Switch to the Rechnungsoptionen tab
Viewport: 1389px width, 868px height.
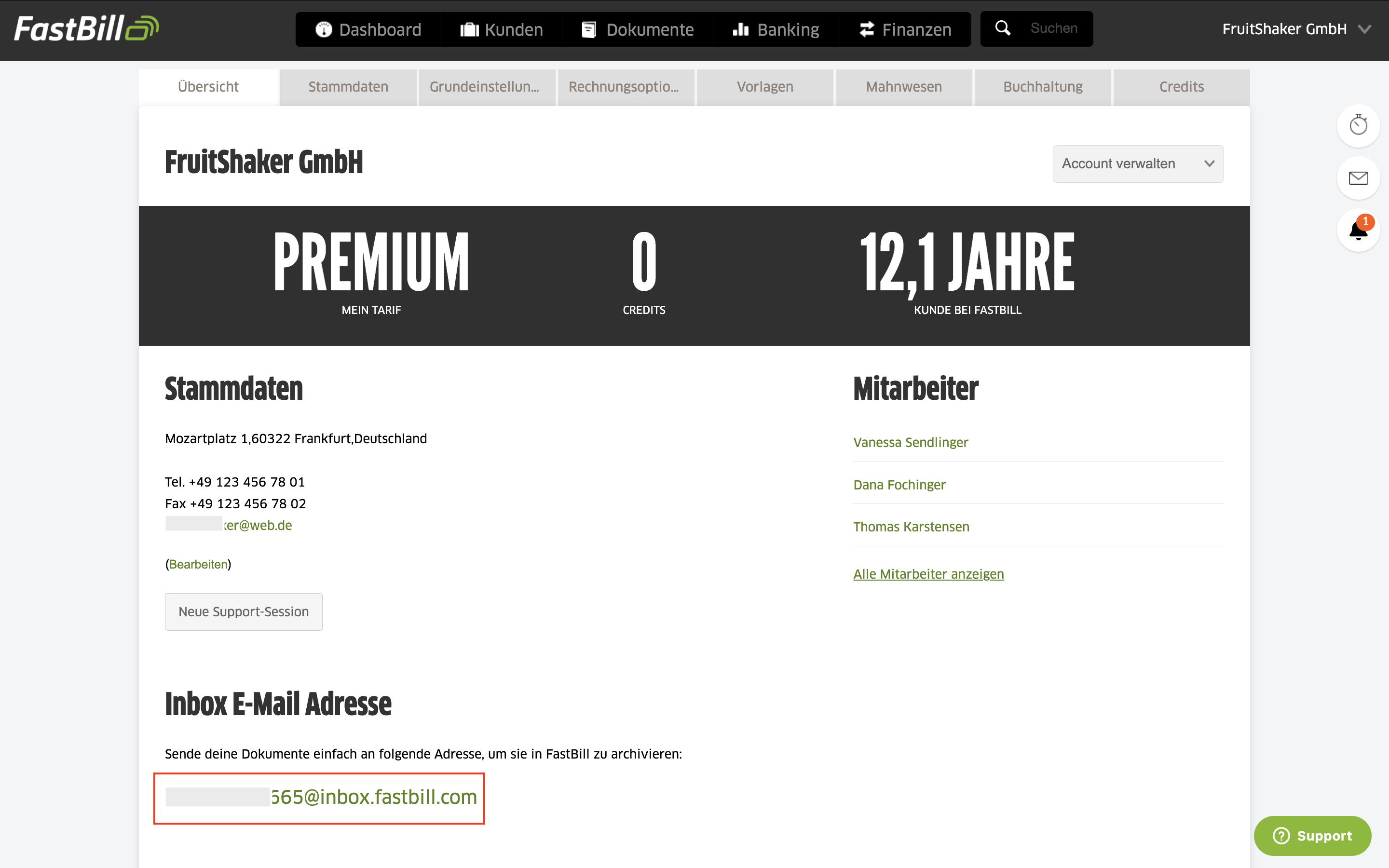pos(626,87)
